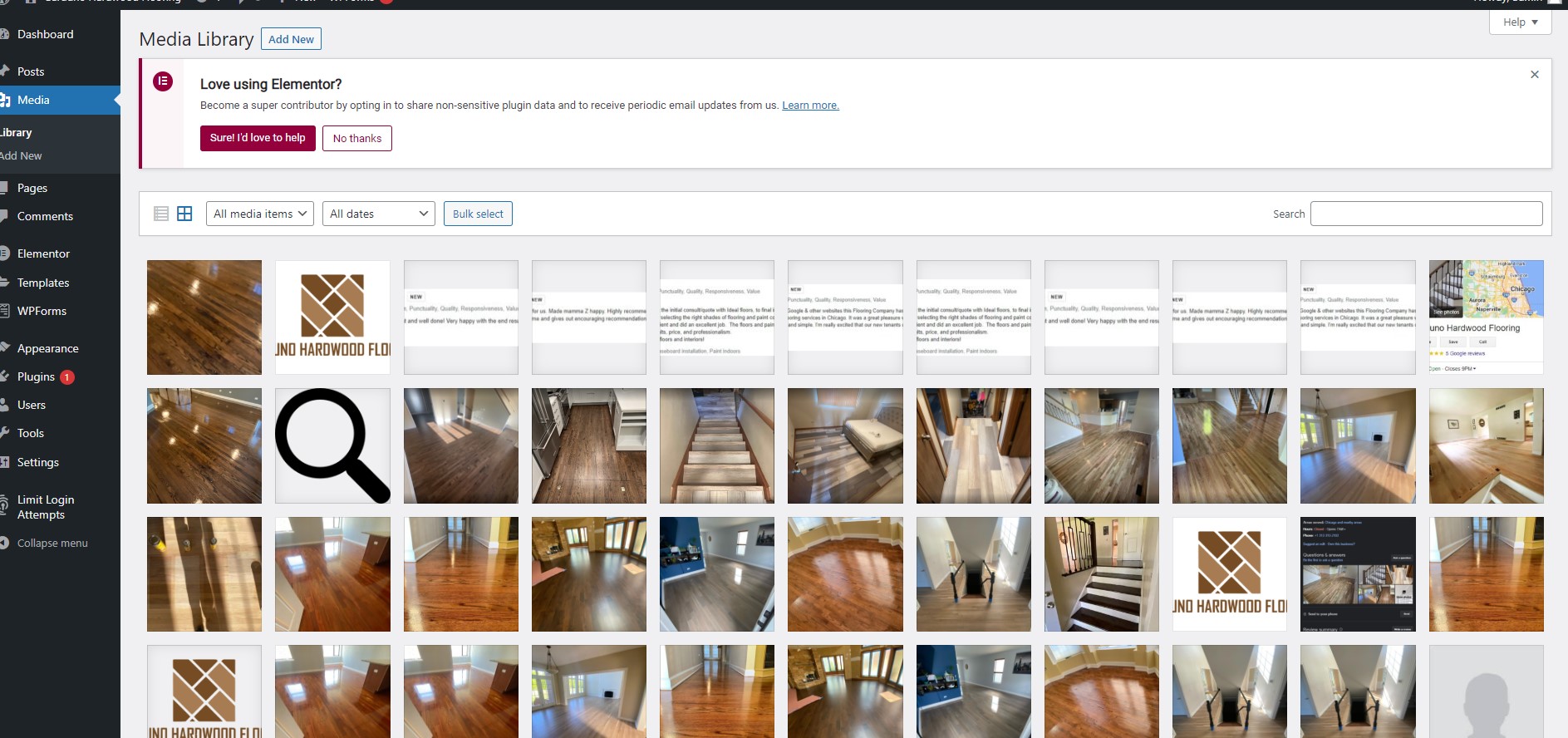The height and width of the screenshot is (738, 1568).
Task: Select the magnifying glass image thumbnail
Action: pos(332,445)
